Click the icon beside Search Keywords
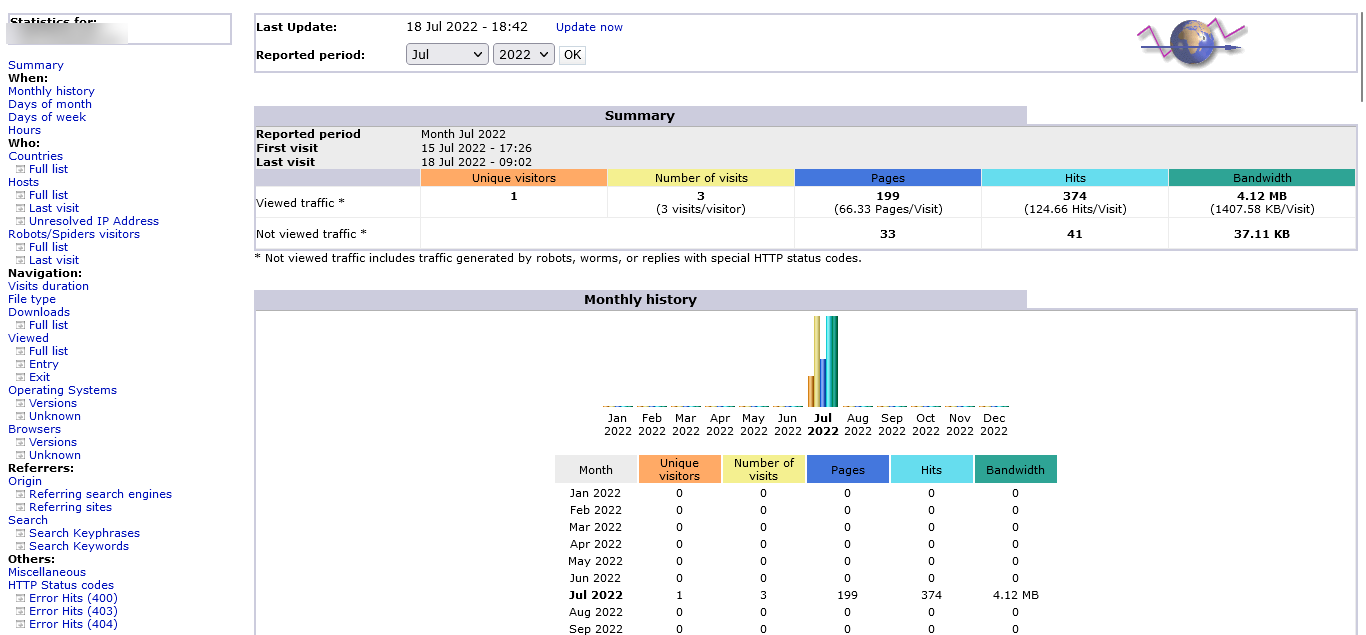Screen dimensions: 1366x635 [20, 547]
